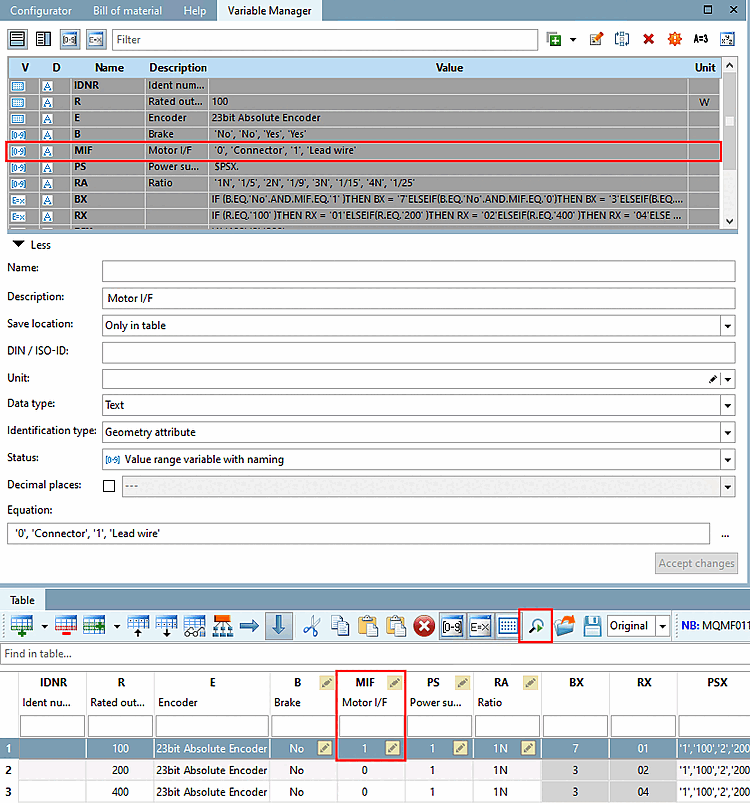
Task: Edit selected variable with pencil icon
Action: (x=596, y=39)
